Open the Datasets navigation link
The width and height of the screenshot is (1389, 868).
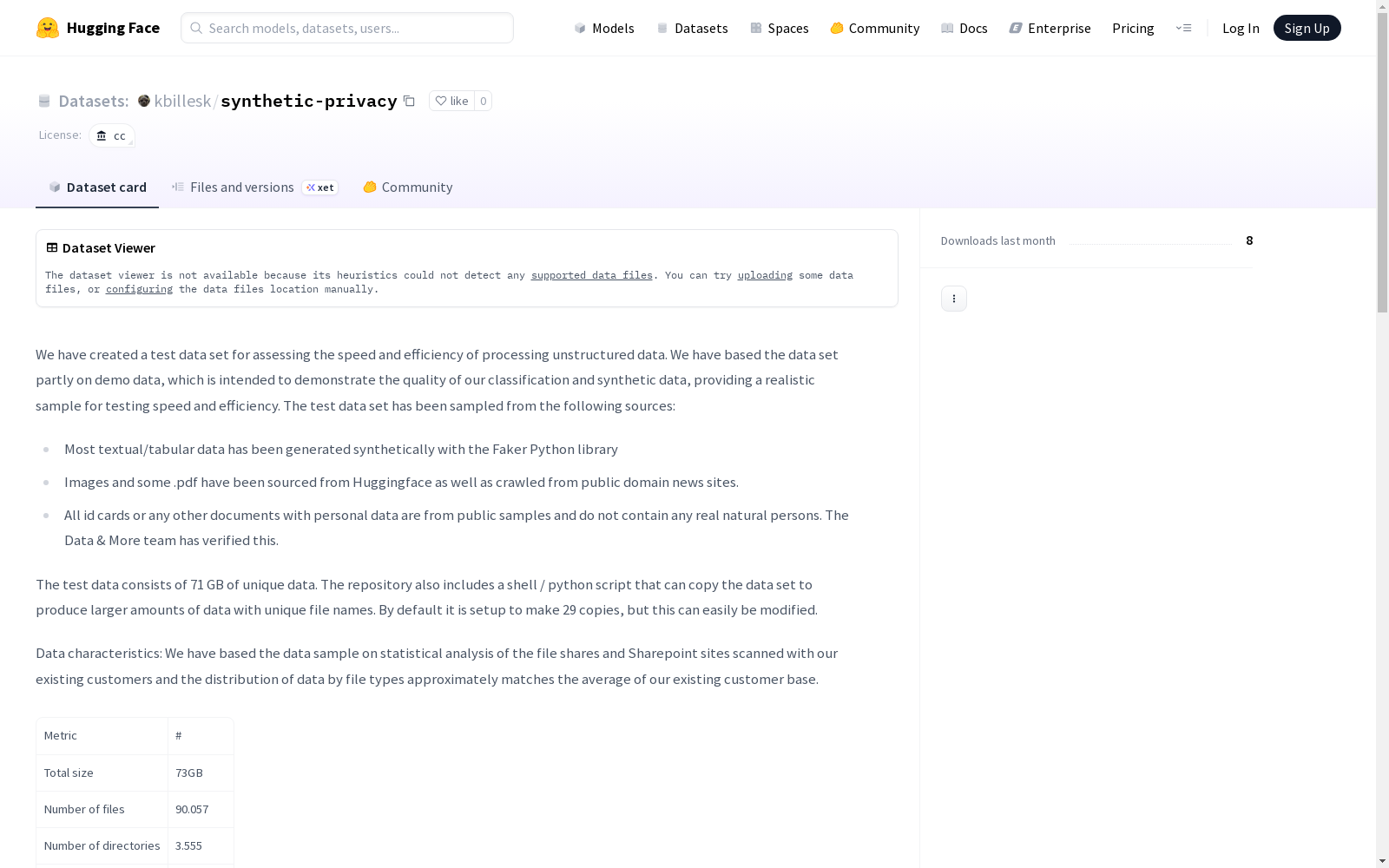[x=692, y=28]
